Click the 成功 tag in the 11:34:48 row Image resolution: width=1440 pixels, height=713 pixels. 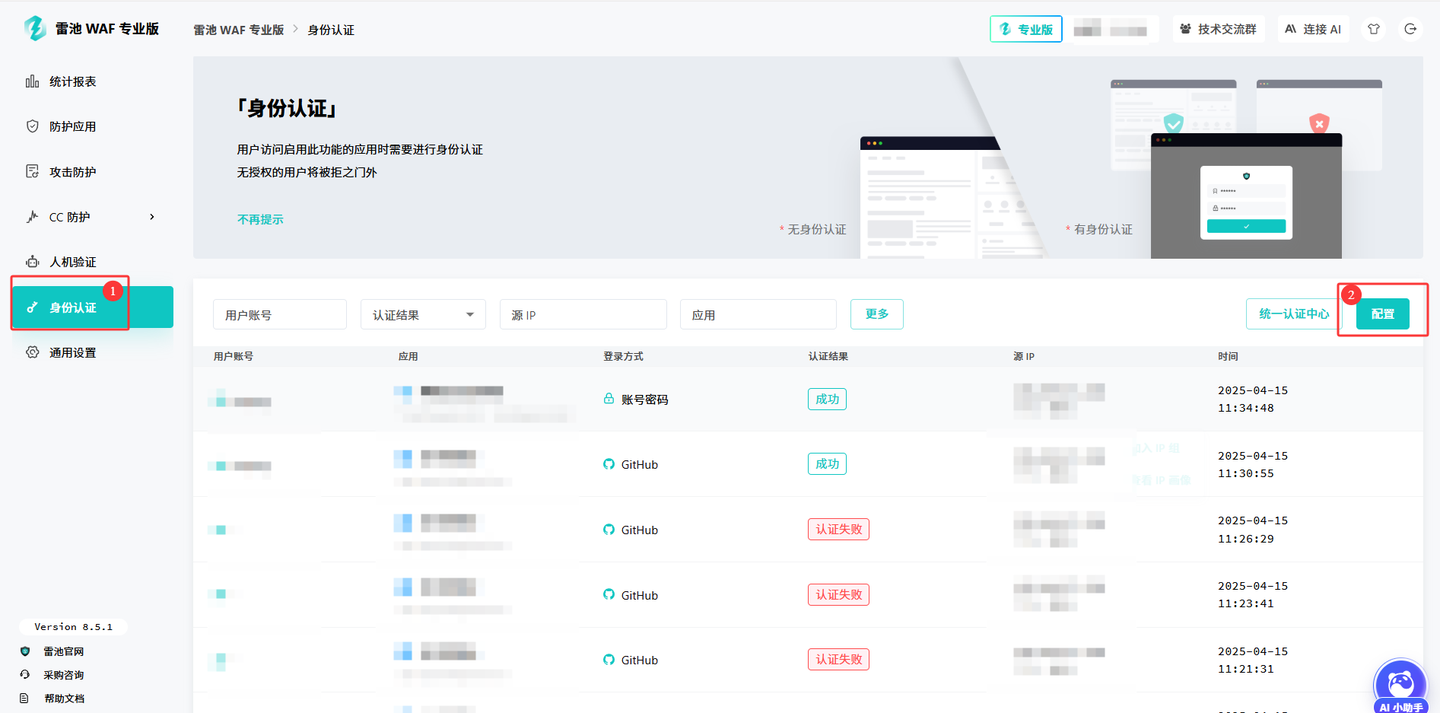pos(827,399)
